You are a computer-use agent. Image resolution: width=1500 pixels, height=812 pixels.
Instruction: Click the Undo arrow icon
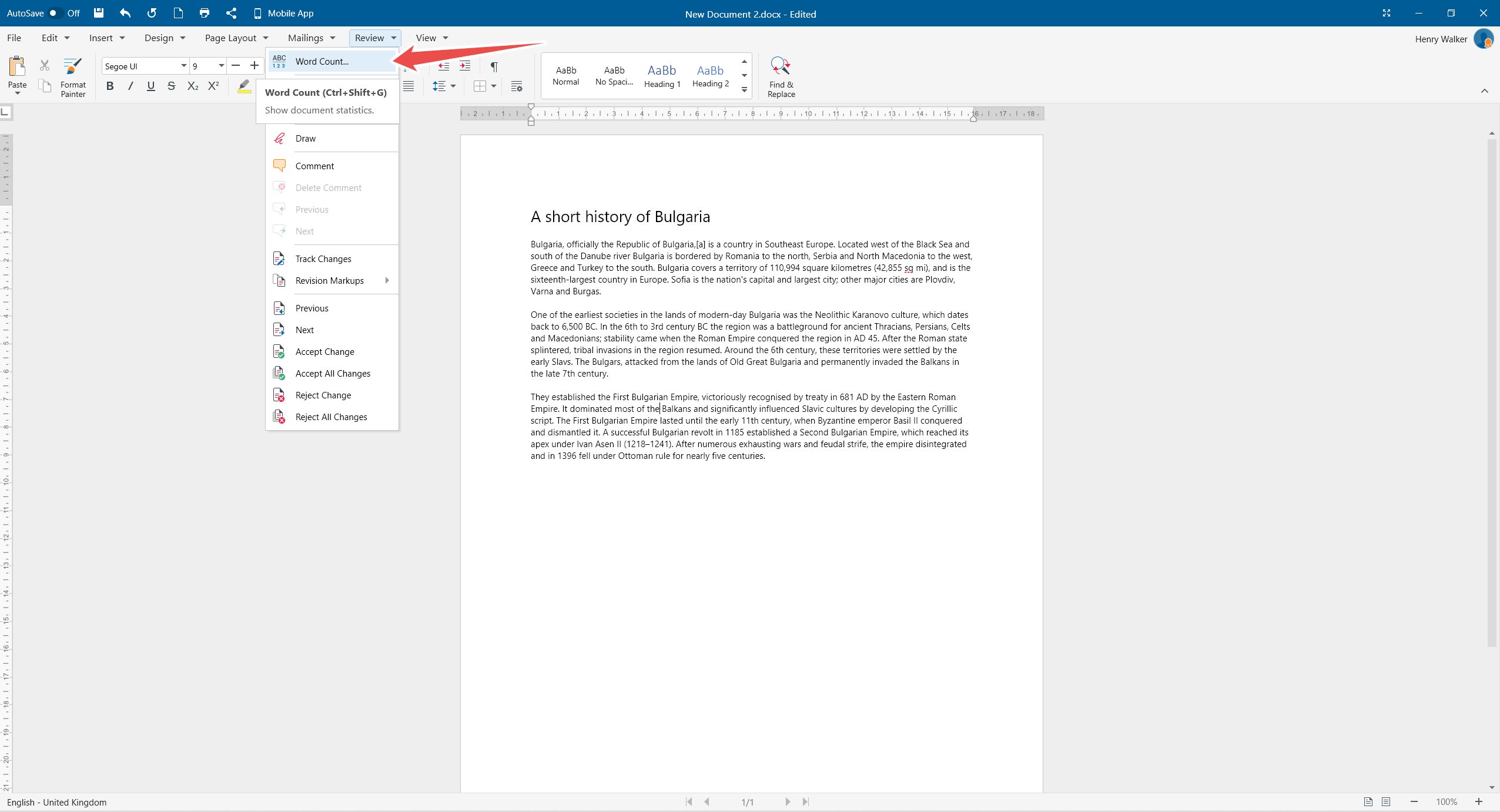(125, 13)
